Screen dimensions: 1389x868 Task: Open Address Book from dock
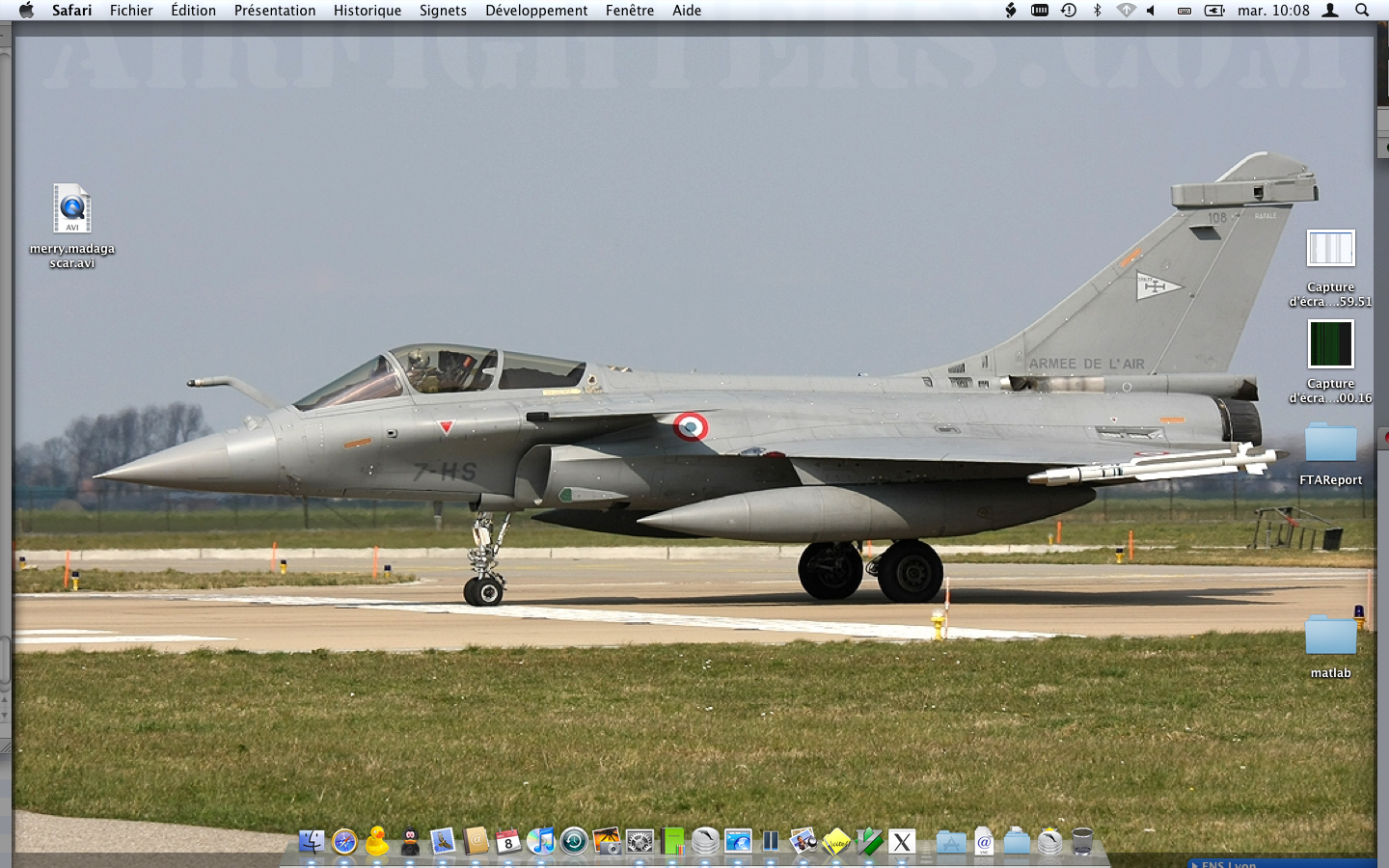tap(476, 842)
